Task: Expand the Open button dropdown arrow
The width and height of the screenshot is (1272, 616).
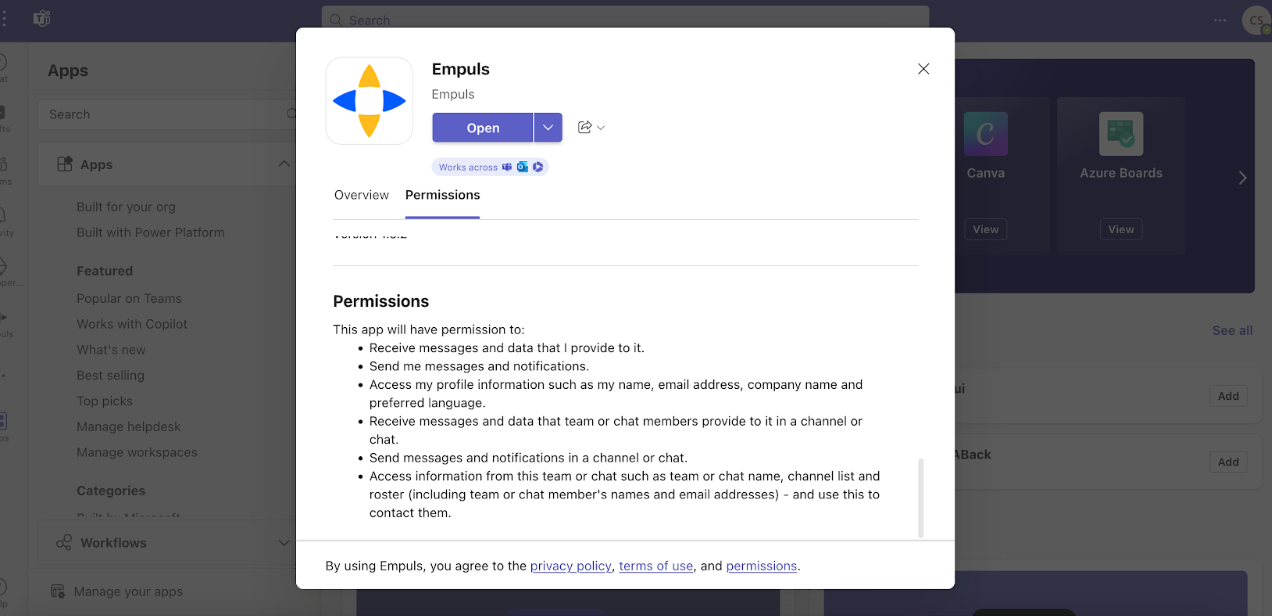Action: click(x=548, y=127)
